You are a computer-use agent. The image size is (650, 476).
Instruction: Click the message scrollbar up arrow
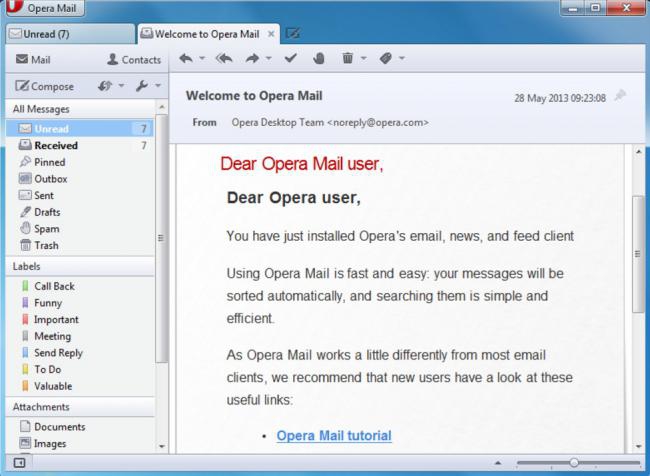(638, 152)
